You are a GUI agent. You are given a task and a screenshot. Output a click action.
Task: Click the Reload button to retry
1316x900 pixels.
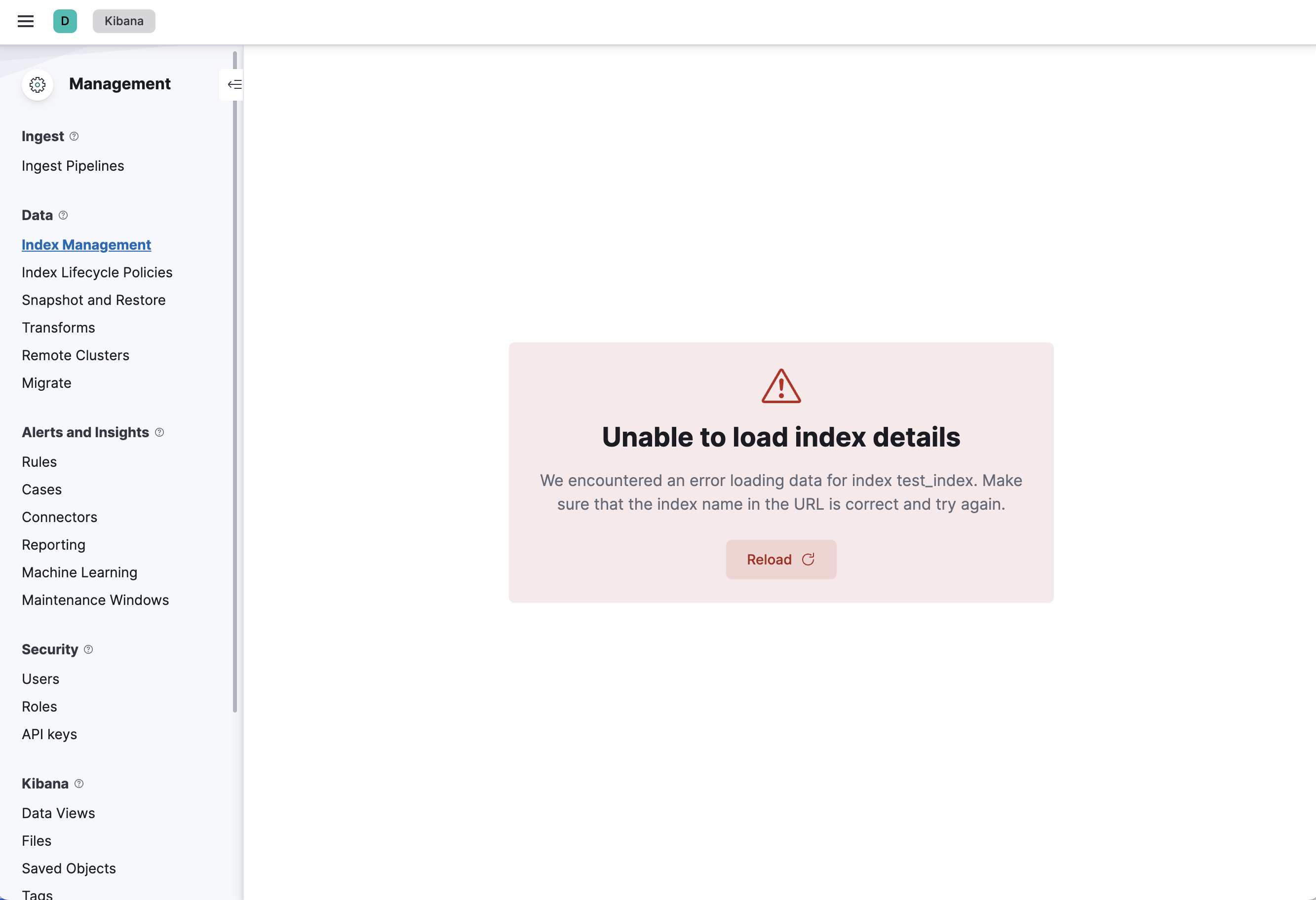(x=781, y=559)
